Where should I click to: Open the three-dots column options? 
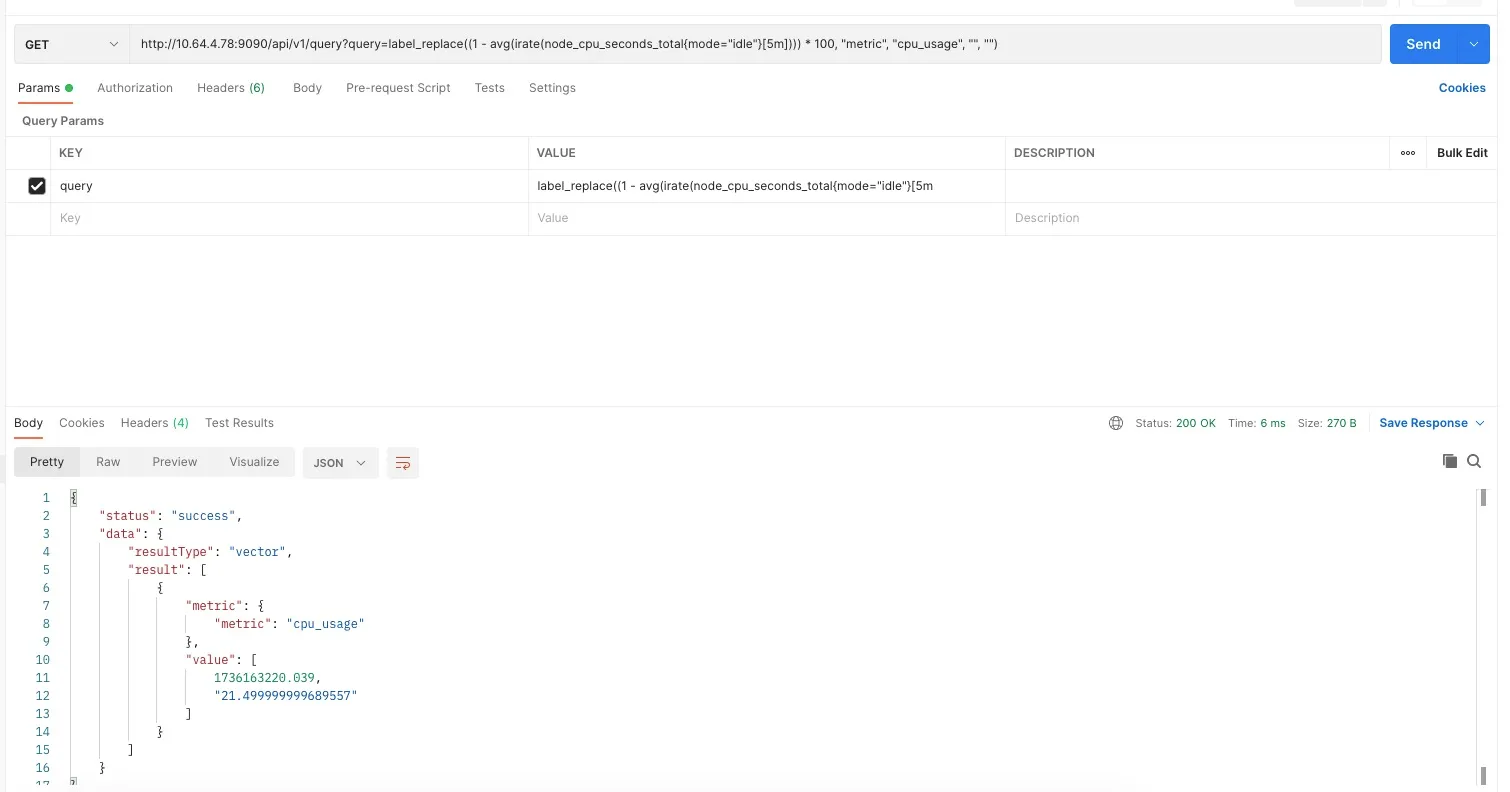[x=1408, y=153]
